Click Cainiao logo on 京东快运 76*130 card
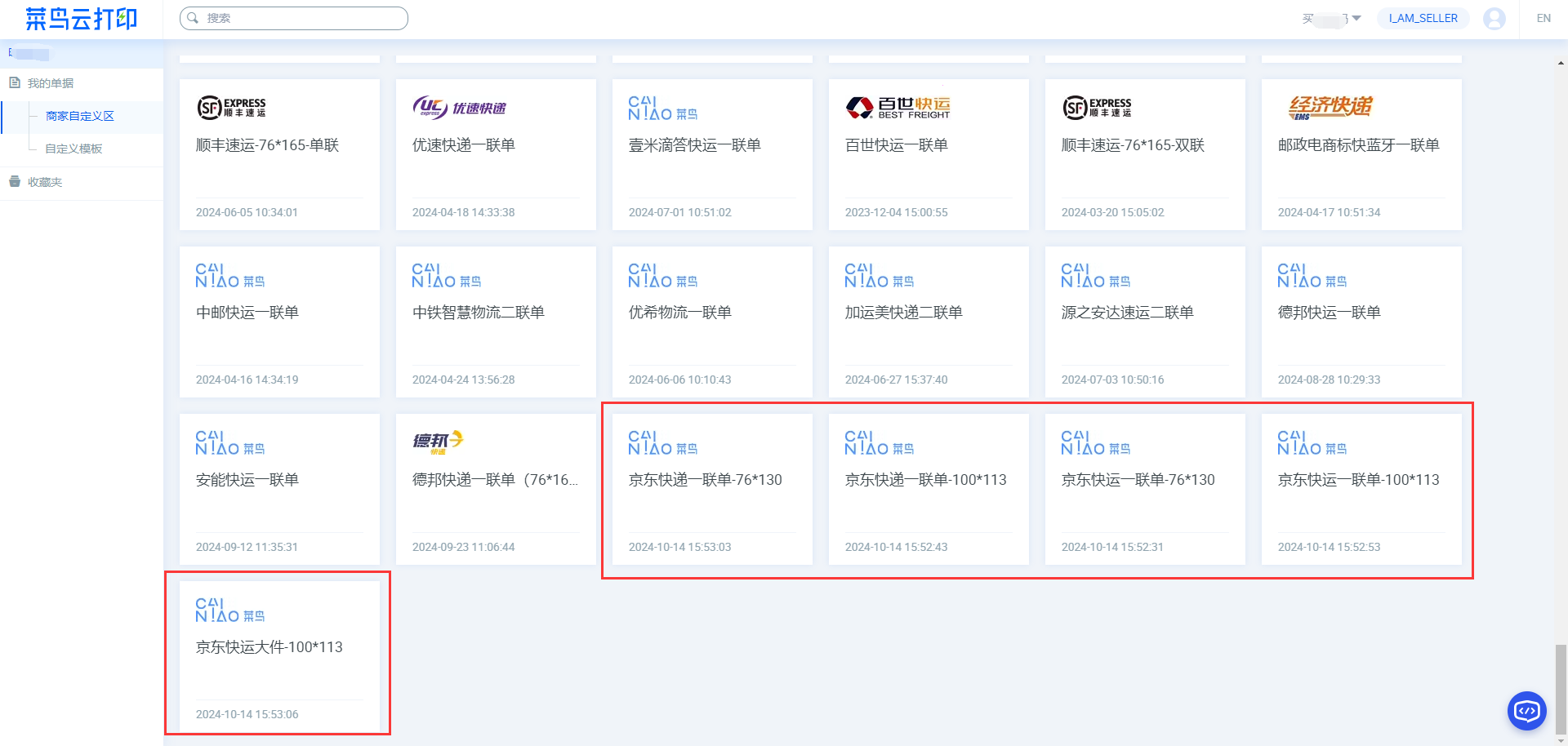This screenshot has height=746, width=1568. [x=1095, y=443]
